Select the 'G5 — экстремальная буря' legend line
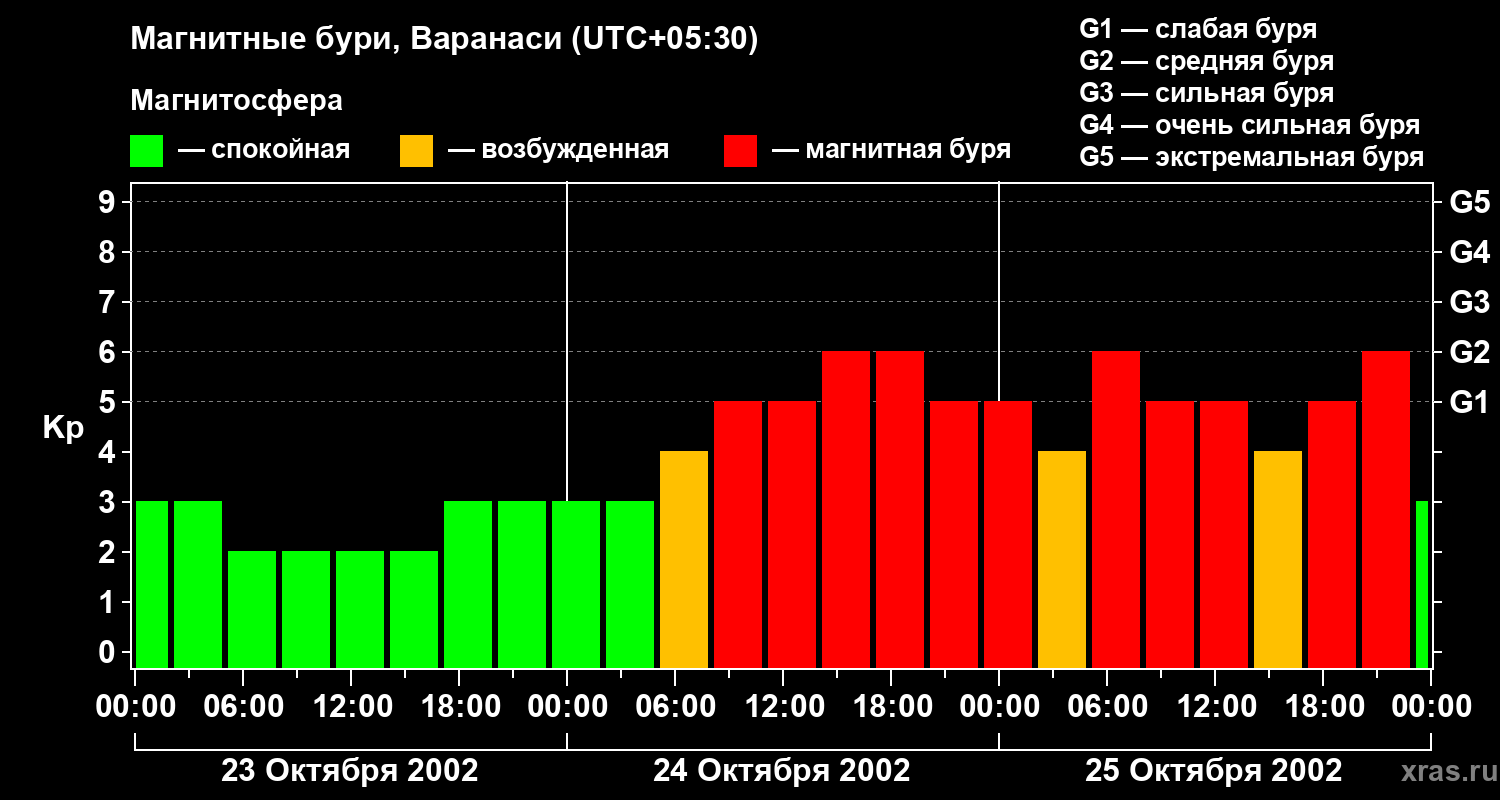Viewport: 1500px width, 800px height. click(x=1252, y=157)
